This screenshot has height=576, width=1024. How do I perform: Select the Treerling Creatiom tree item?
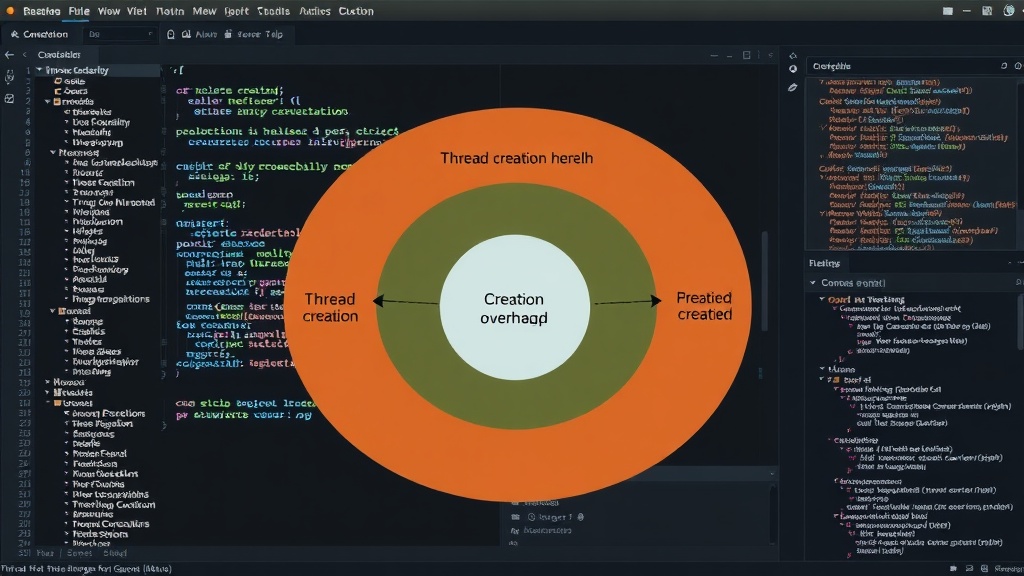coord(114,505)
